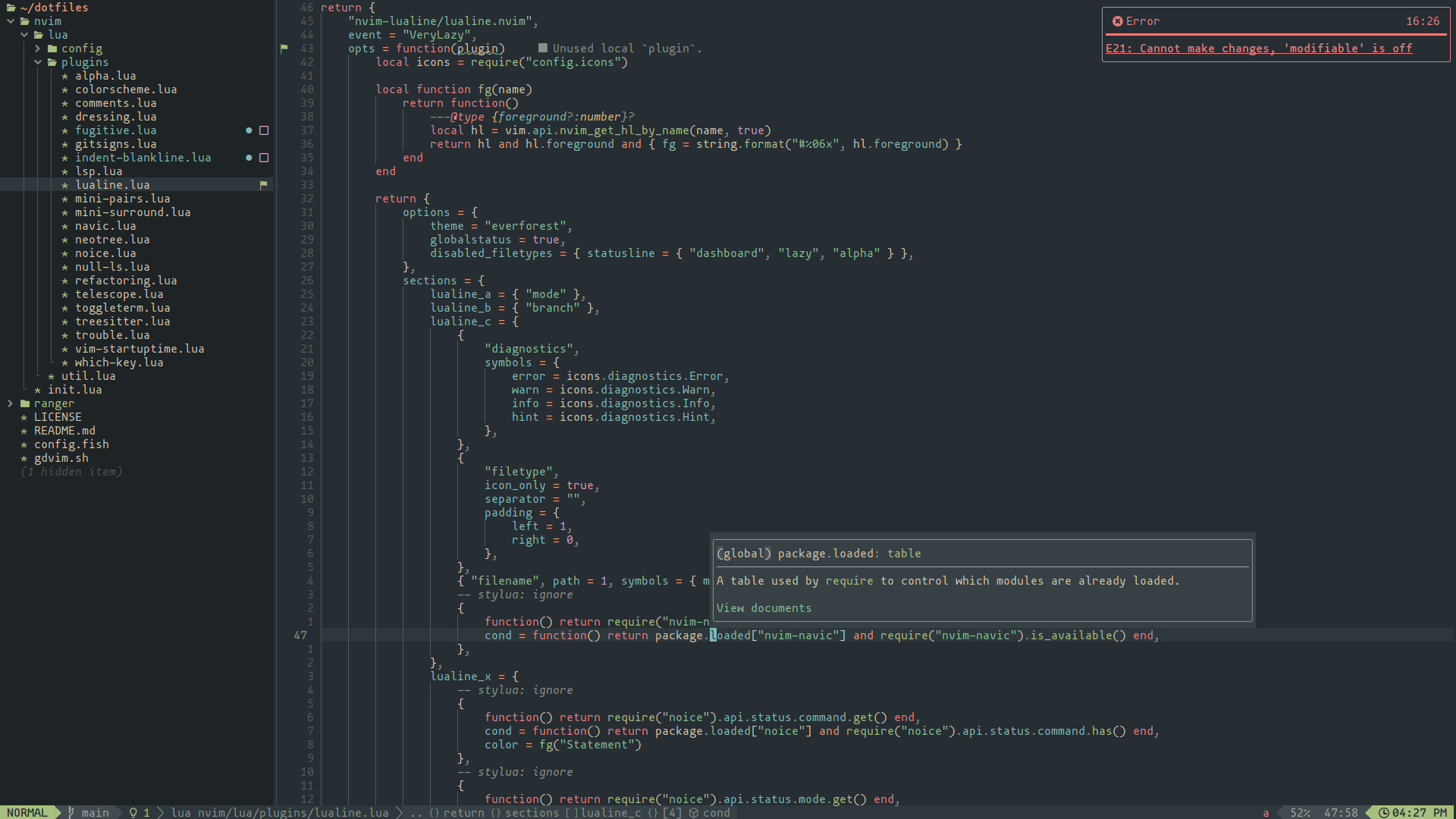Click the star icon beside LICENSE
The height and width of the screenshot is (819, 1456).
(24, 417)
